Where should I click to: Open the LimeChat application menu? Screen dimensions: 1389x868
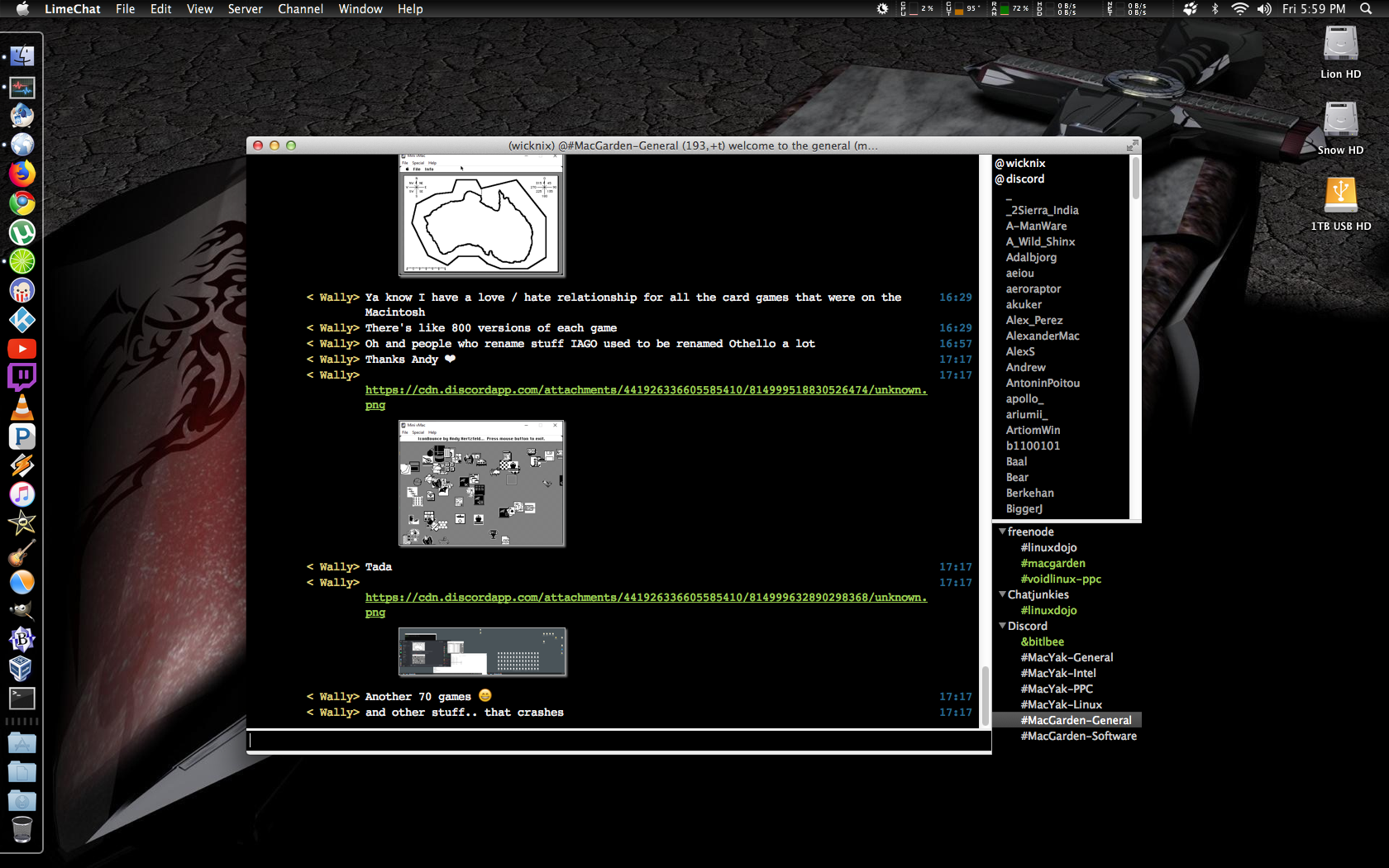pos(73,9)
